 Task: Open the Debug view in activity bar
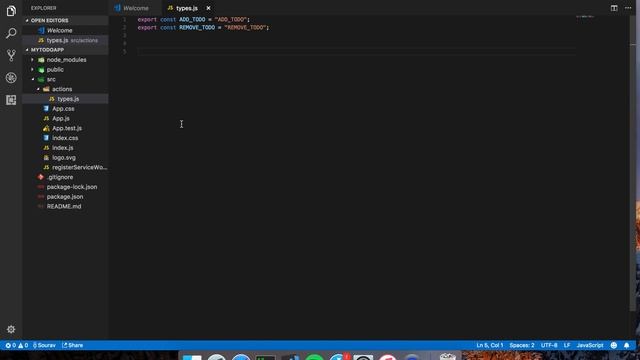click(11, 78)
